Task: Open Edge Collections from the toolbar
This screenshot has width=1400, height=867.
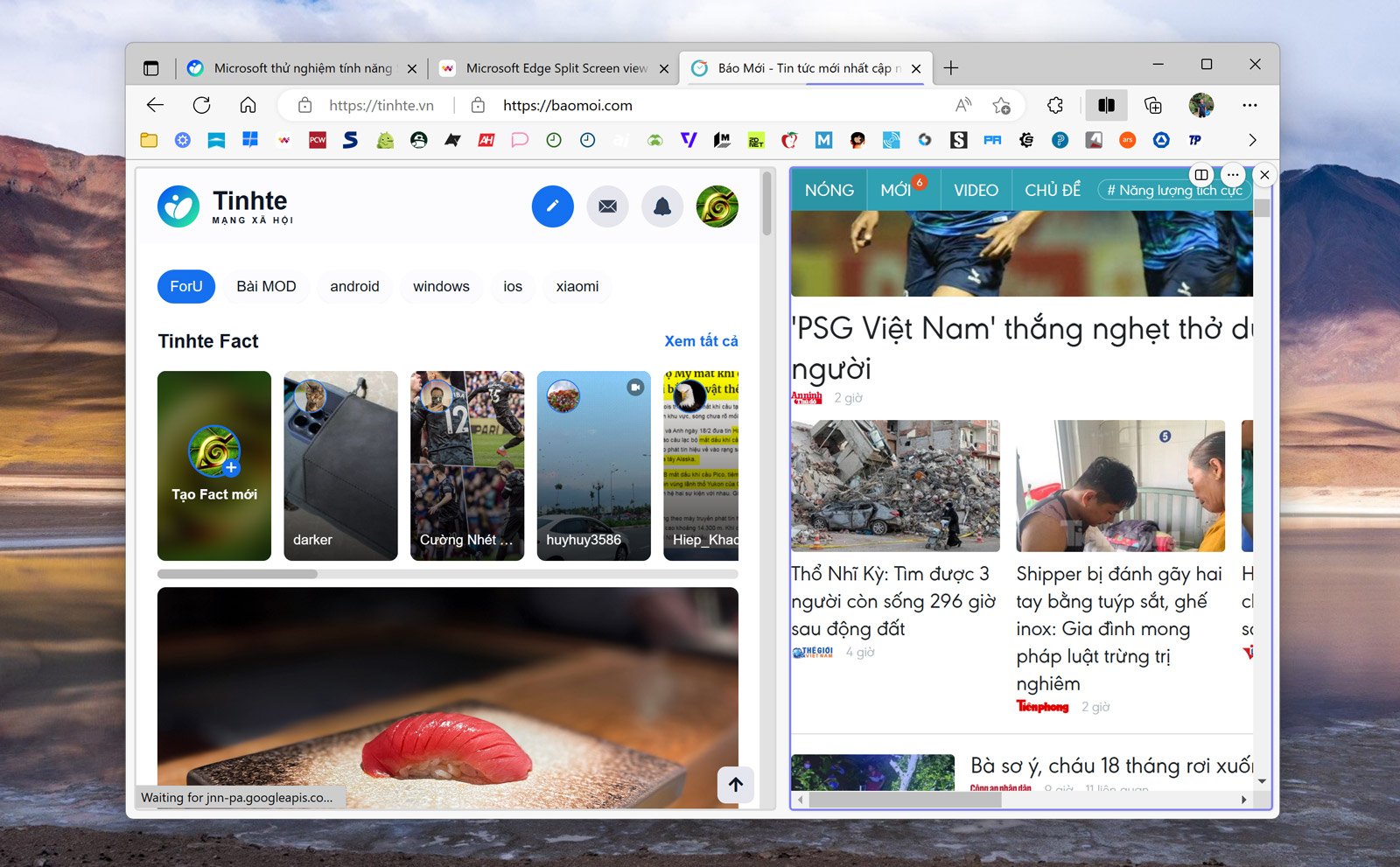Action: [1154, 105]
